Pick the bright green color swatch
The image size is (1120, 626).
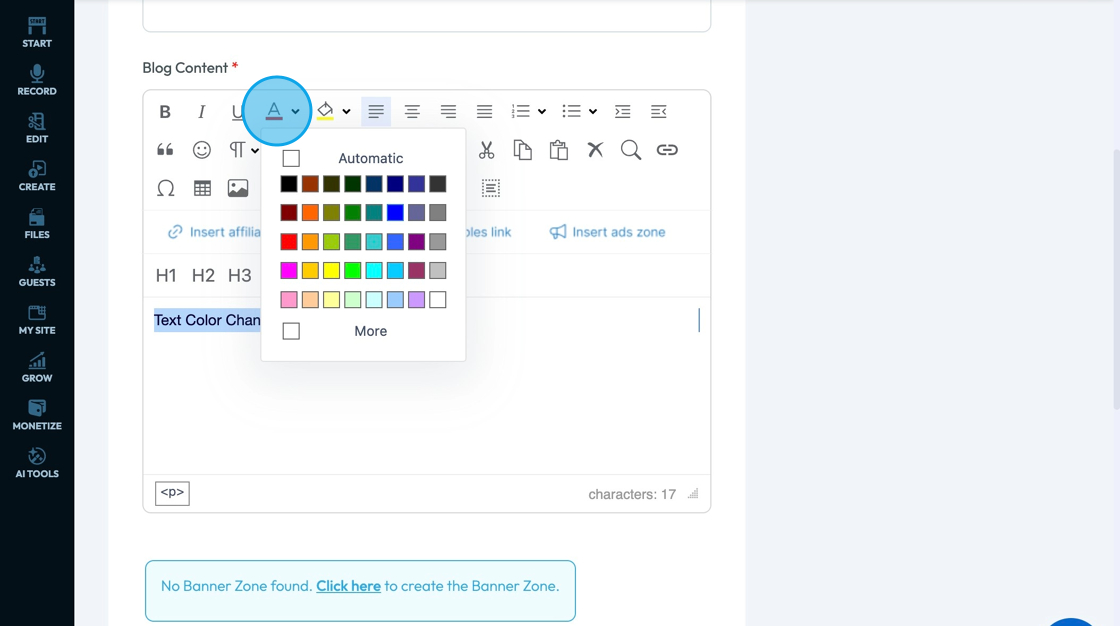click(x=352, y=270)
